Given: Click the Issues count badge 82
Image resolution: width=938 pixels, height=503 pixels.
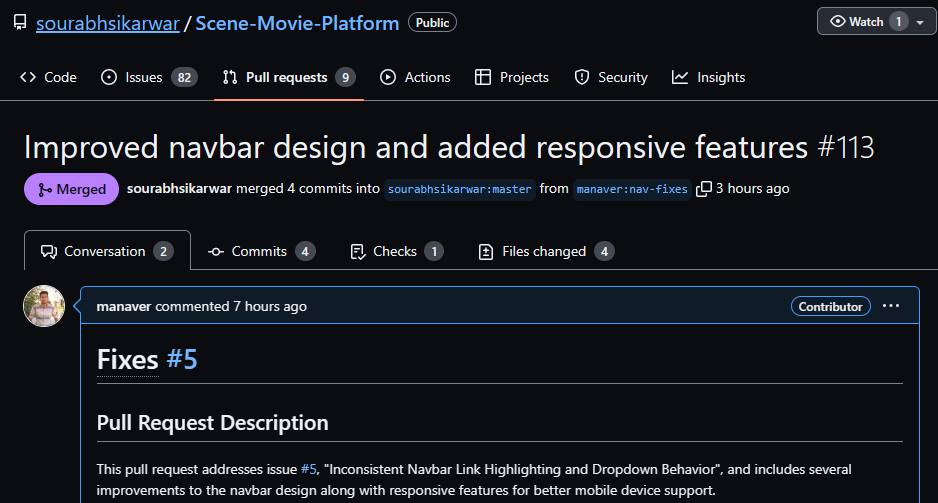Looking at the screenshot, I should point(184,77).
